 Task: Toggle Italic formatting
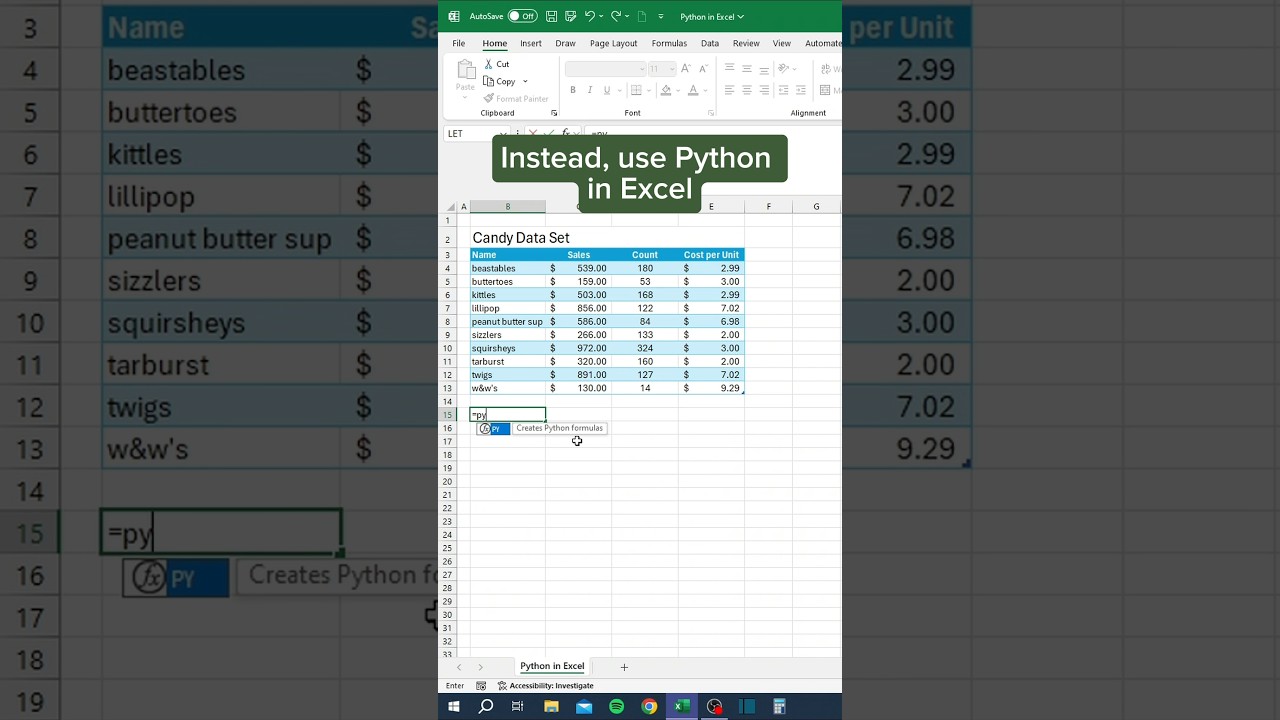click(x=590, y=90)
